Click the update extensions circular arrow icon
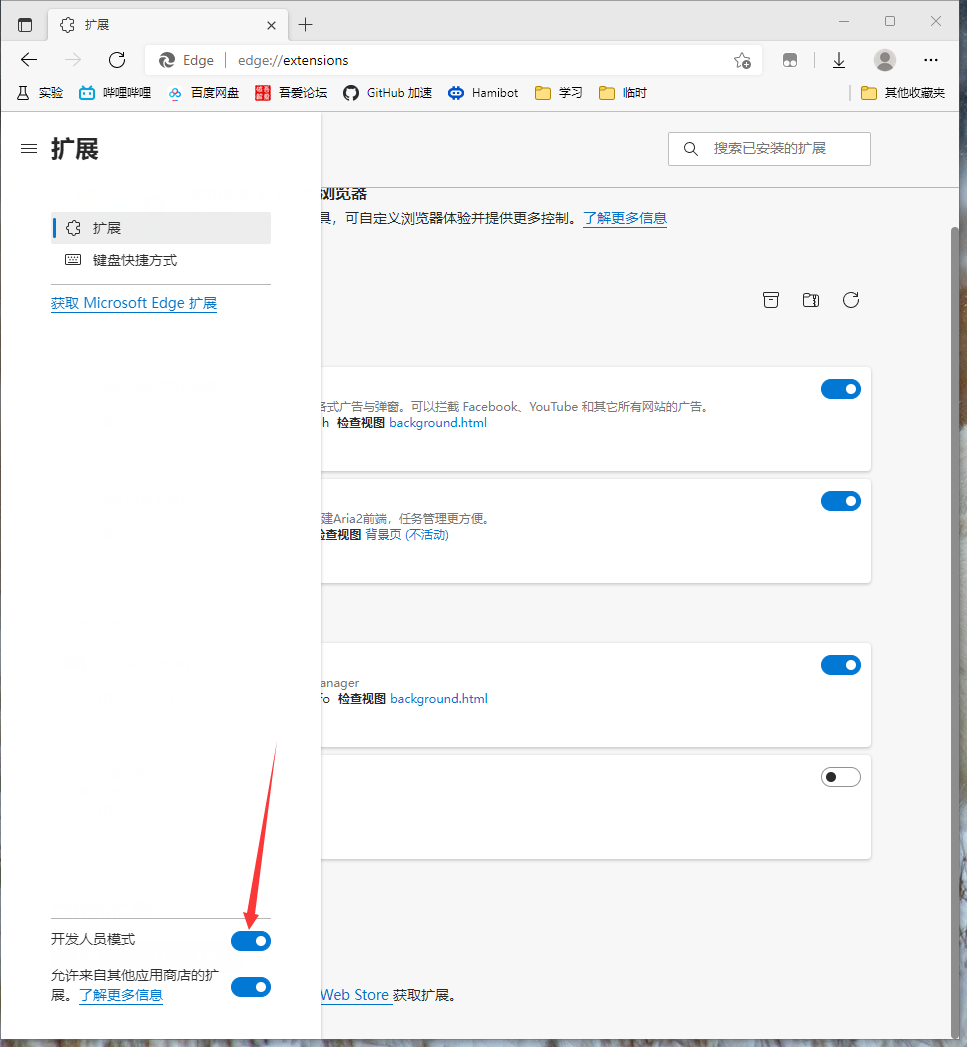Image resolution: width=967 pixels, height=1047 pixels. pos(851,300)
